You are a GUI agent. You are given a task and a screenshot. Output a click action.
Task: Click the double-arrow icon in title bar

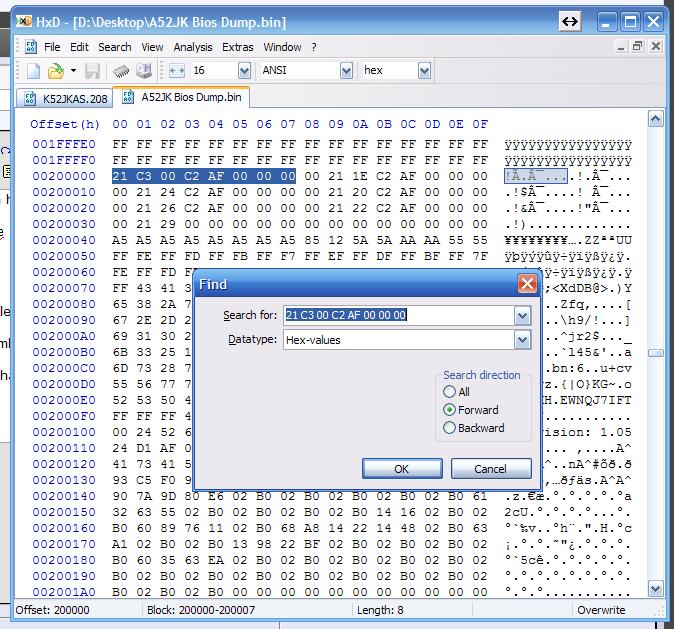tap(570, 21)
